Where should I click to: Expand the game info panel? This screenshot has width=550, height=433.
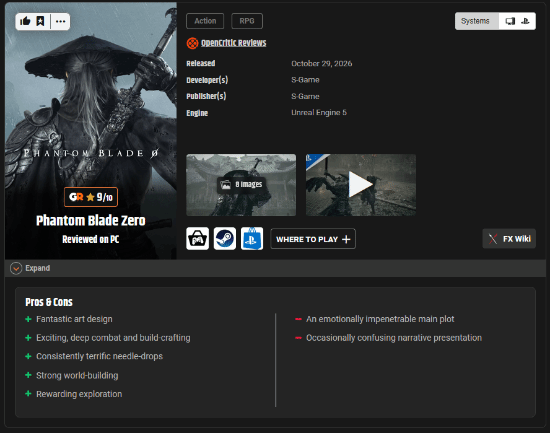point(30,268)
